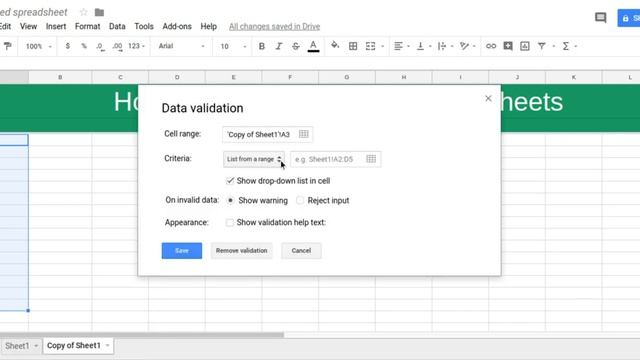The width and height of the screenshot is (640, 360).
Task: Open the Arial font dropdown
Action: 181,46
